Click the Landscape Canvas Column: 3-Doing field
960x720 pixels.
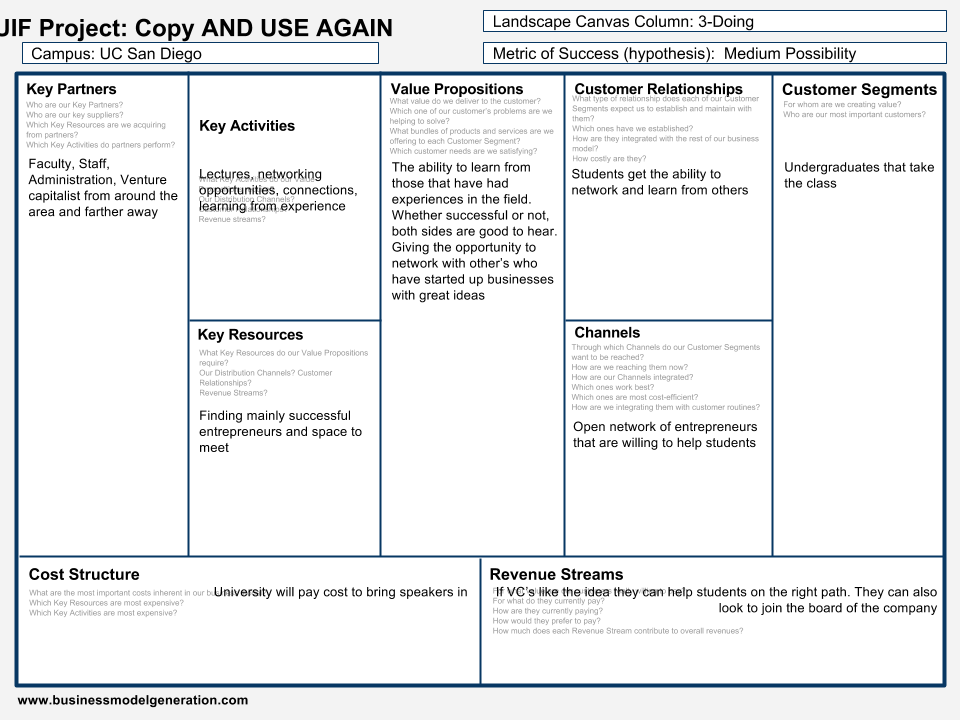pyautogui.click(x=714, y=21)
